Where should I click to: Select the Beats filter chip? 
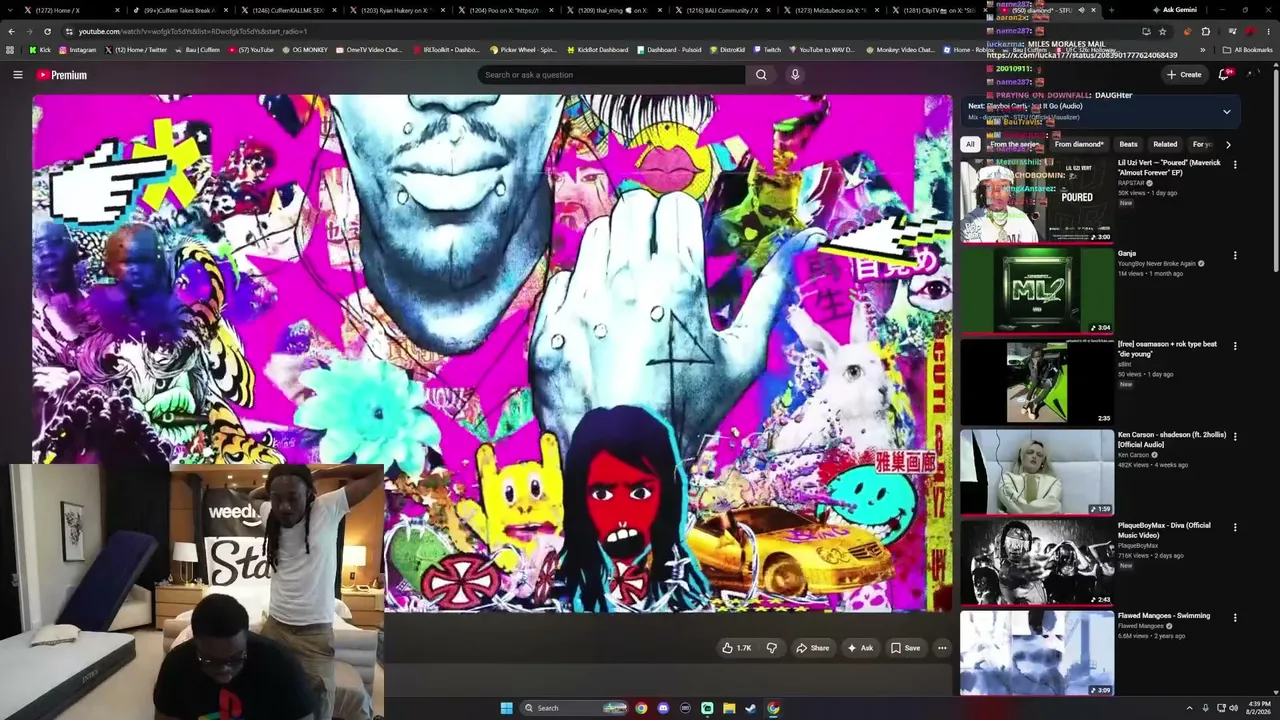(x=1129, y=145)
